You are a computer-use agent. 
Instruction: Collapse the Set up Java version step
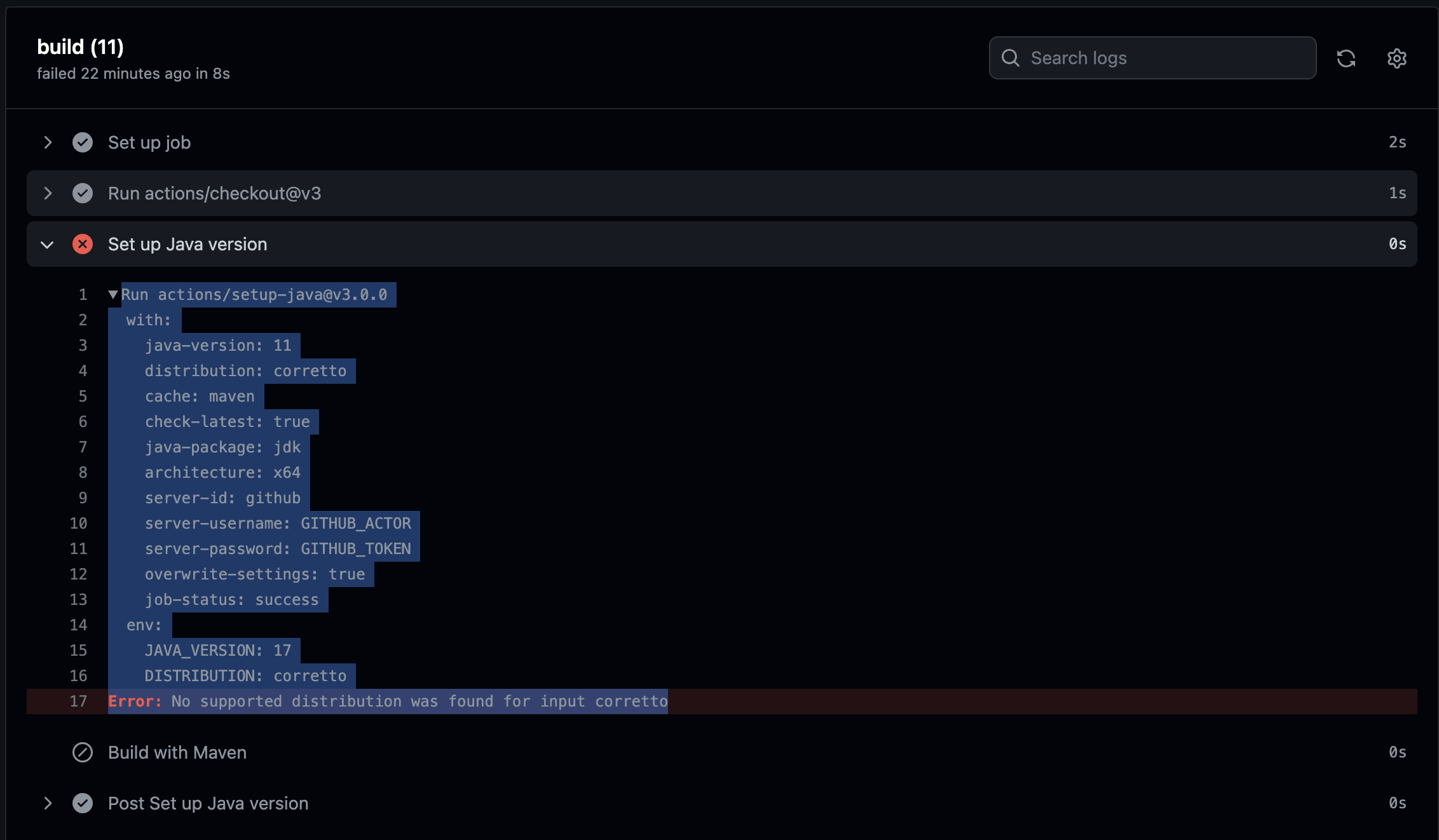pos(46,244)
